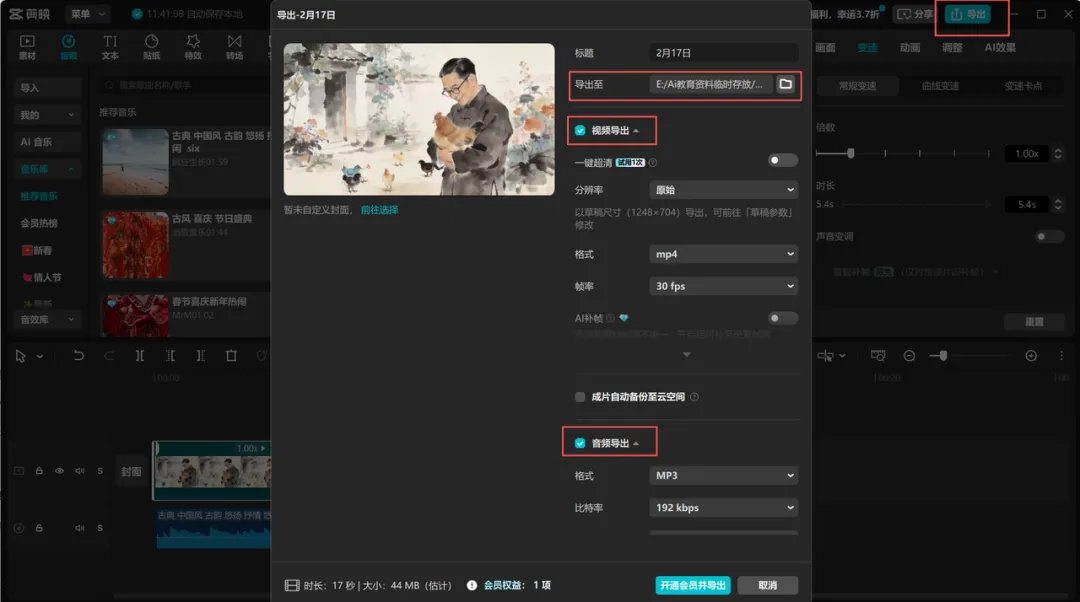Zoom out the timeline with minus icon
Screen dimensions: 1080x602
[909, 355]
